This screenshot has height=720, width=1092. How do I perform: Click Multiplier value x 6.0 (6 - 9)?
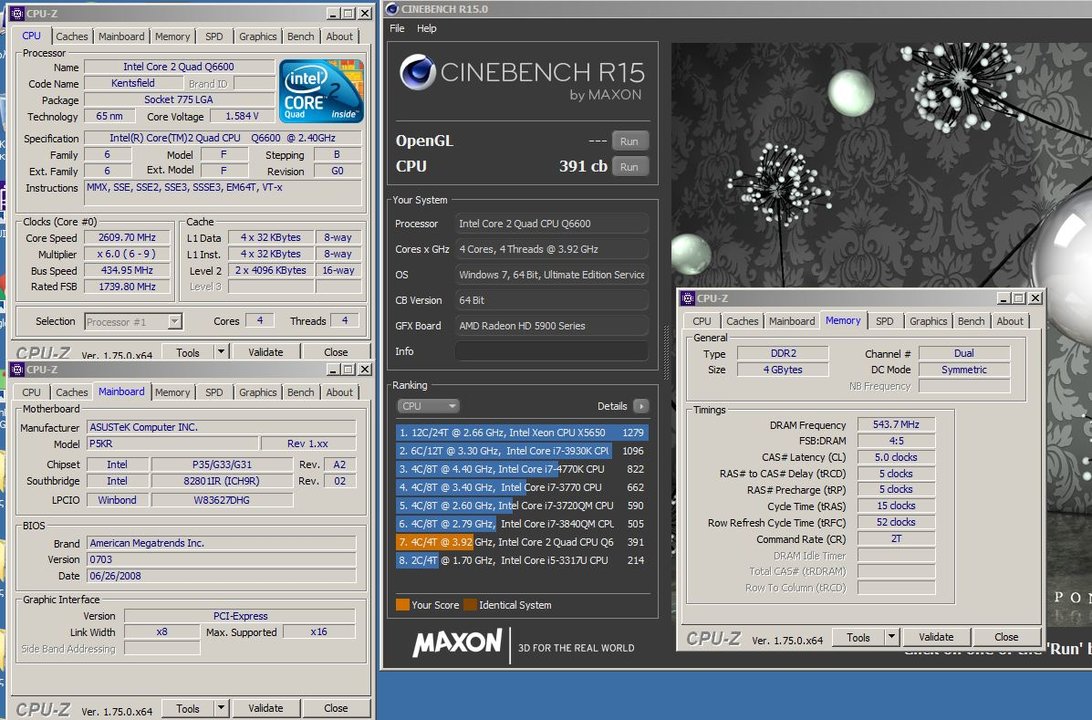coord(127,254)
